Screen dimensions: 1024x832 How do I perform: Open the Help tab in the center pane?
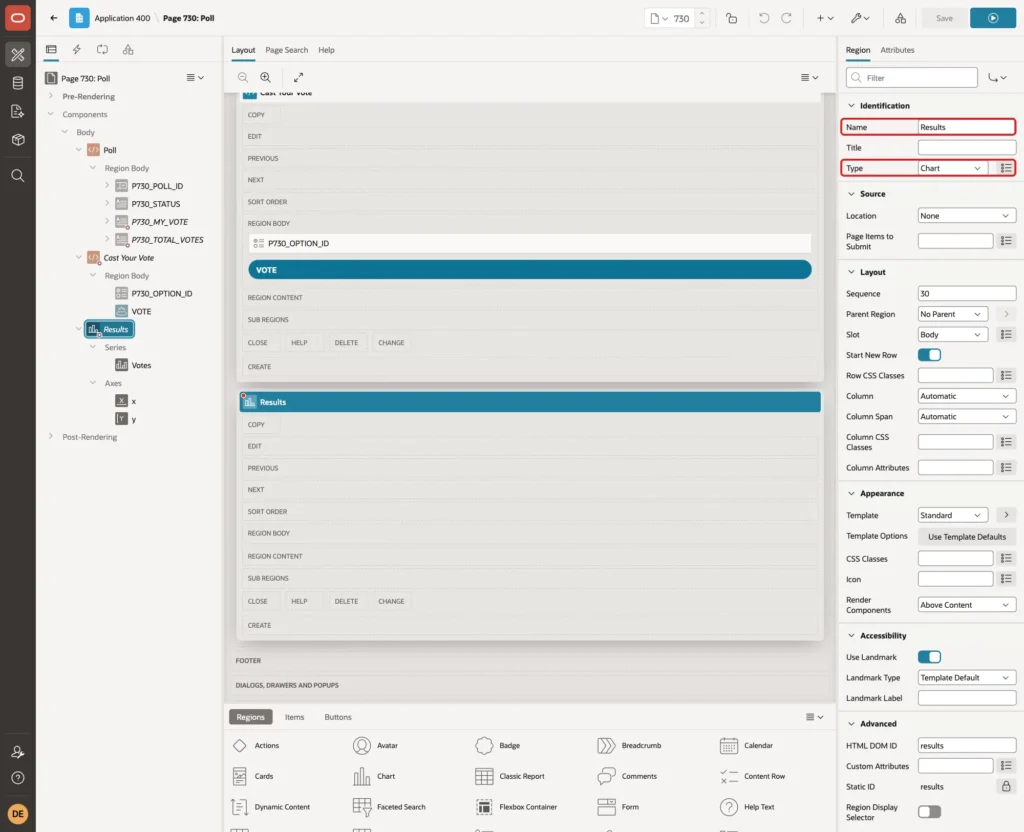click(327, 50)
